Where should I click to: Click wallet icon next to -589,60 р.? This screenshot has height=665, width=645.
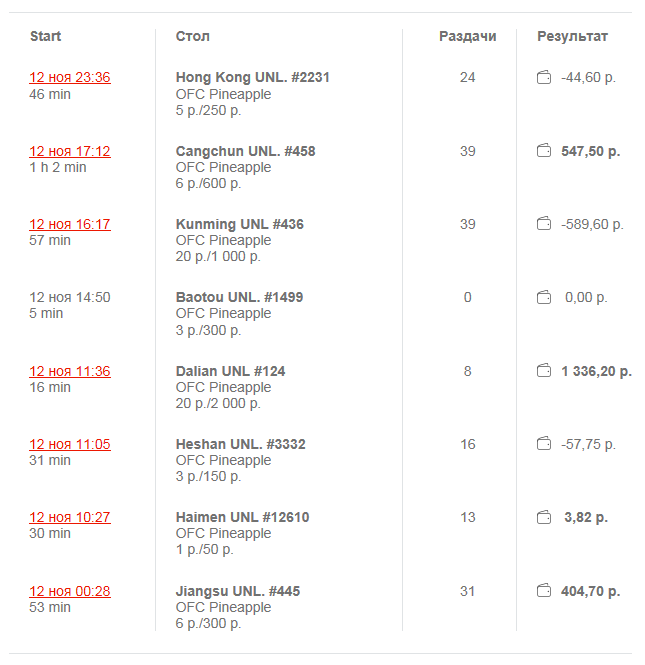pos(544,224)
